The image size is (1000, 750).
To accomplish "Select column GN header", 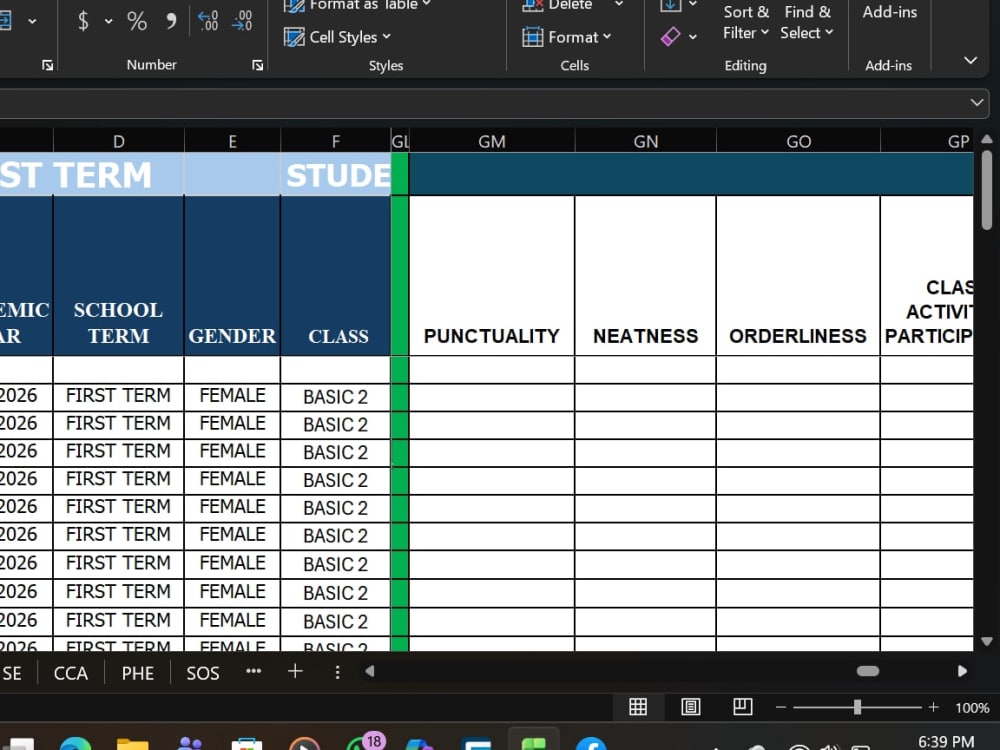I will pos(645,141).
